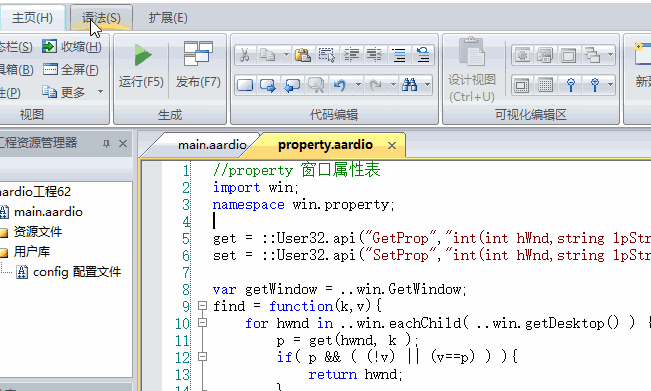Click the next bookmark icon
Viewport: 651px width, 391px height.
[268, 85]
